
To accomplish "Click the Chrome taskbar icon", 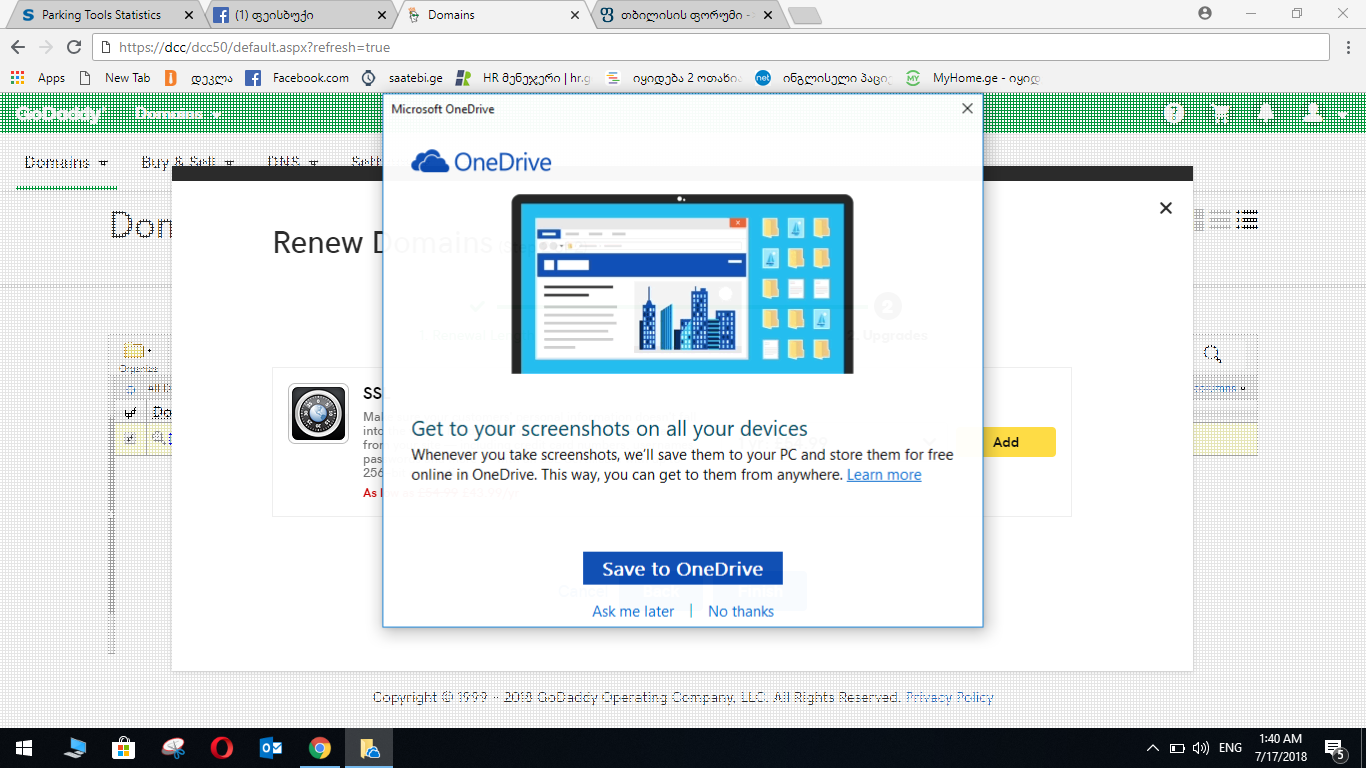I will [320, 748].
